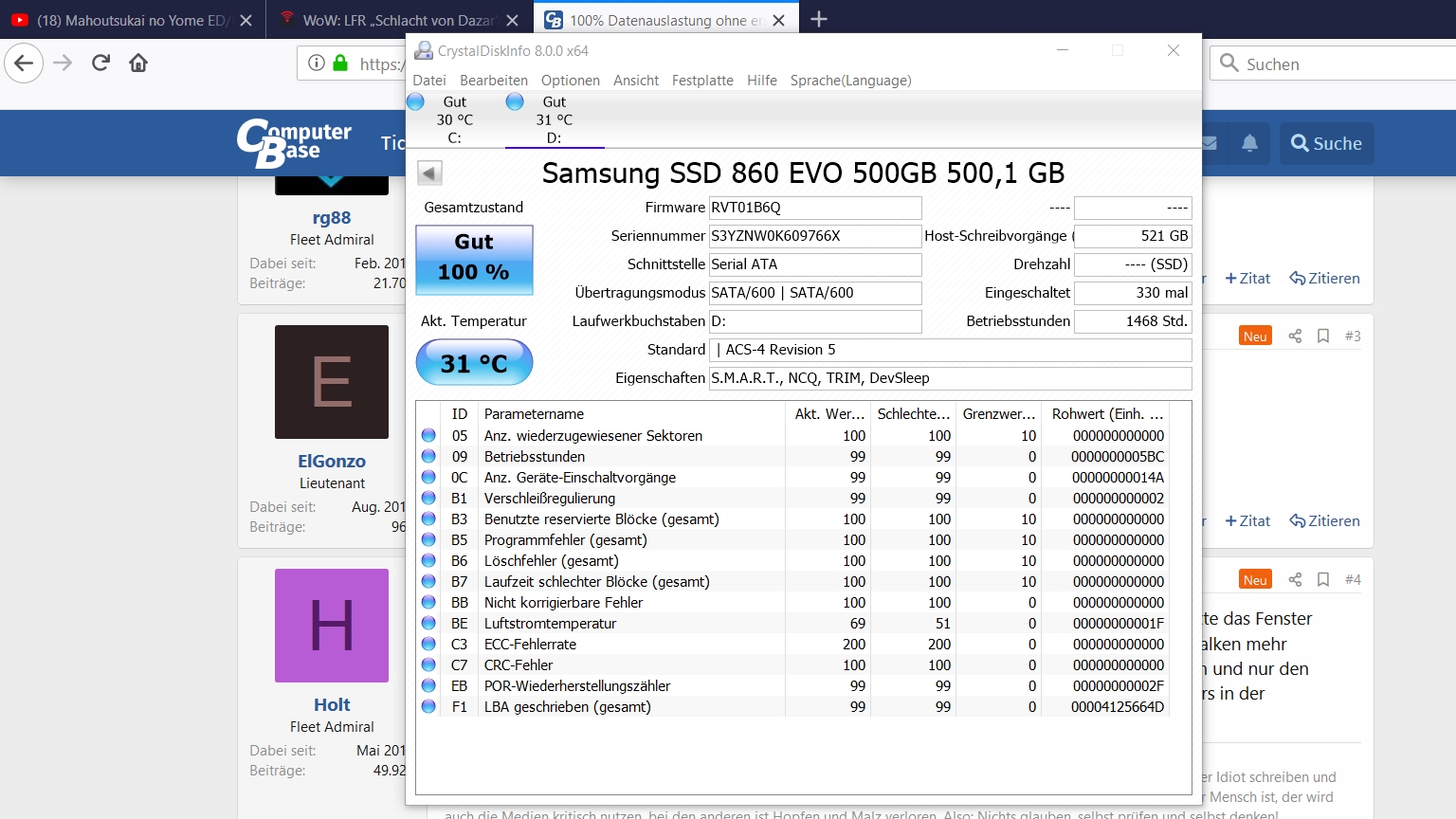Click the CrystalDiskInfo app title icon

coord(423,50)
